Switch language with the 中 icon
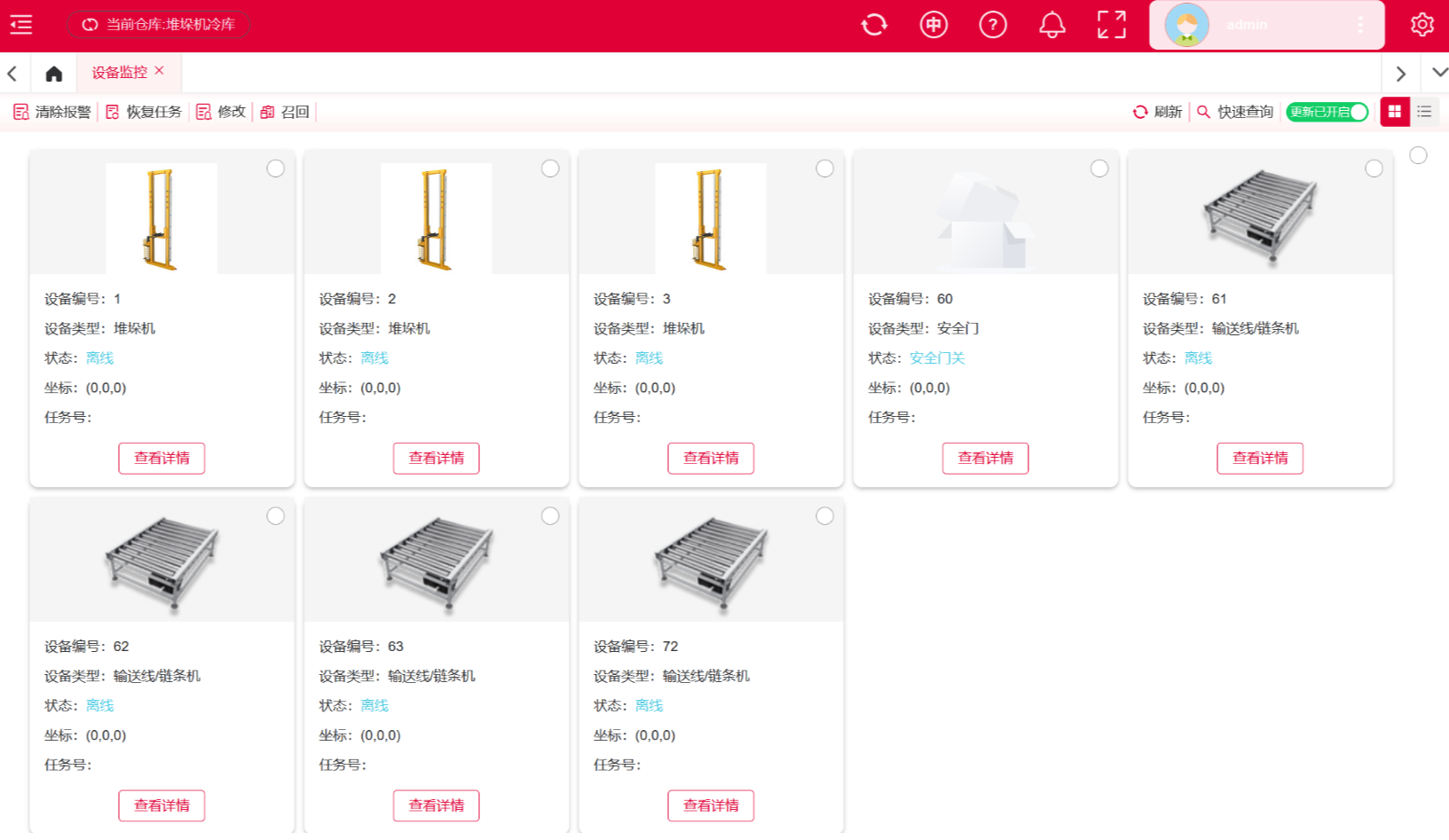 pyautogui.click(x=933, y=25)
